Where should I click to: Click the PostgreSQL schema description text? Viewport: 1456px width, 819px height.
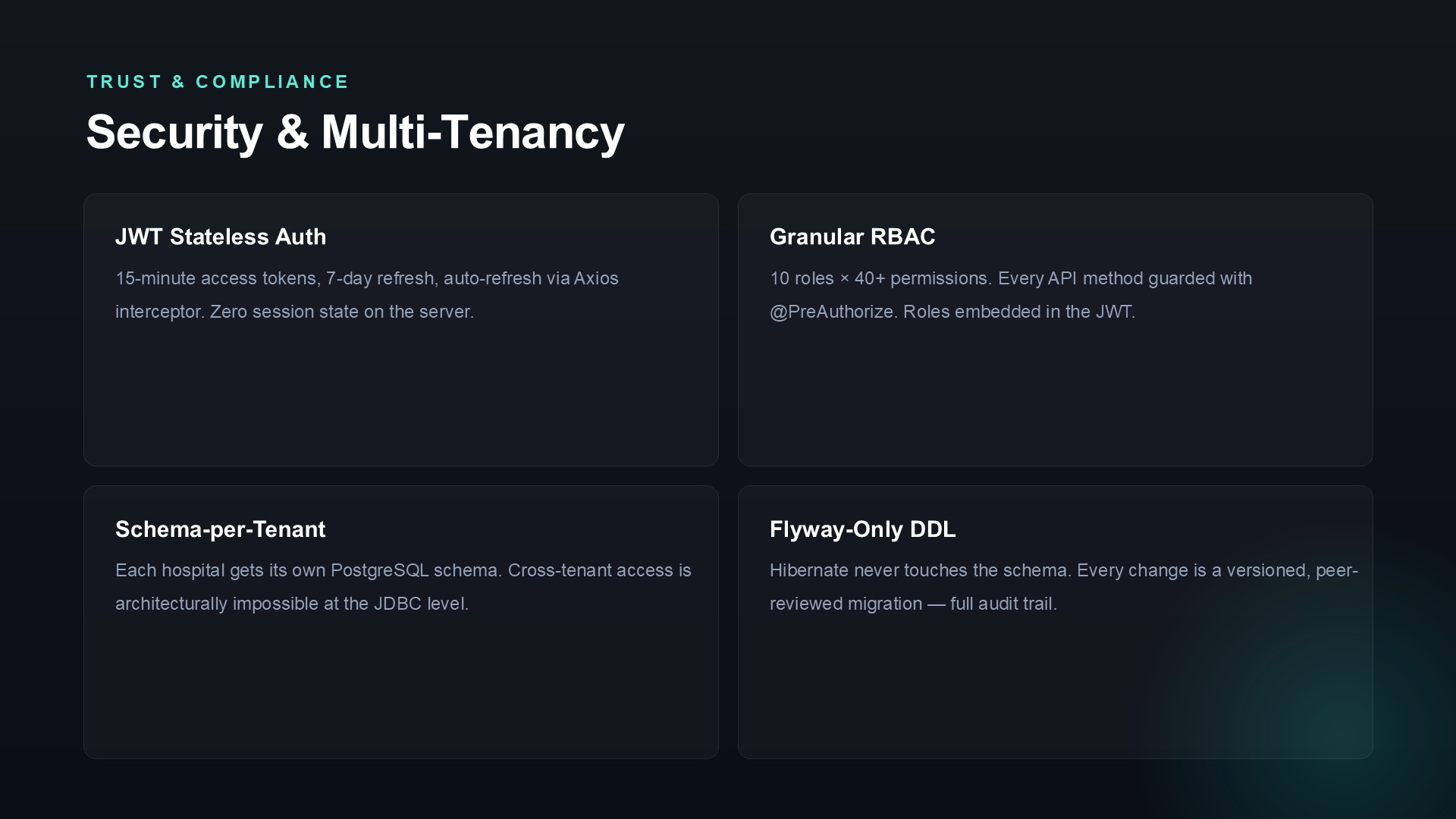403,587
